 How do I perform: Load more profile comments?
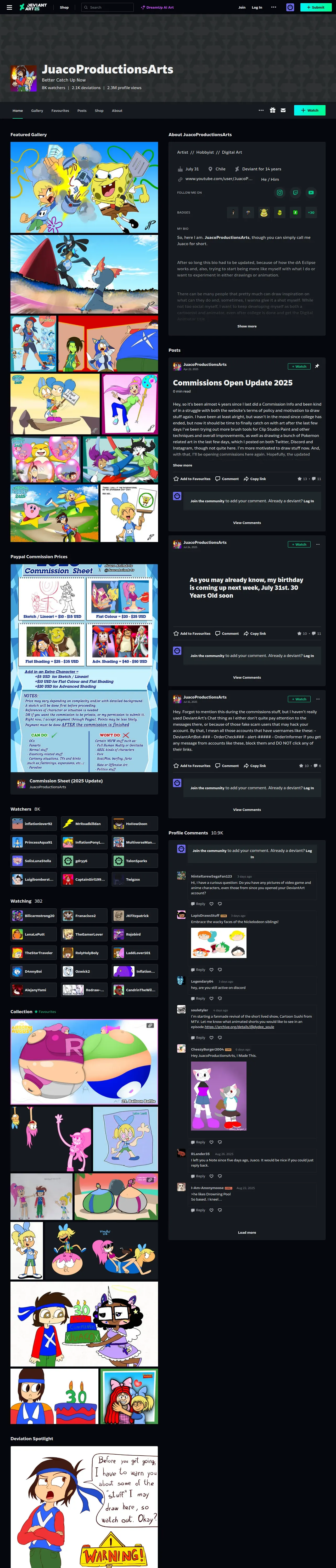(x=247, y=1233)
